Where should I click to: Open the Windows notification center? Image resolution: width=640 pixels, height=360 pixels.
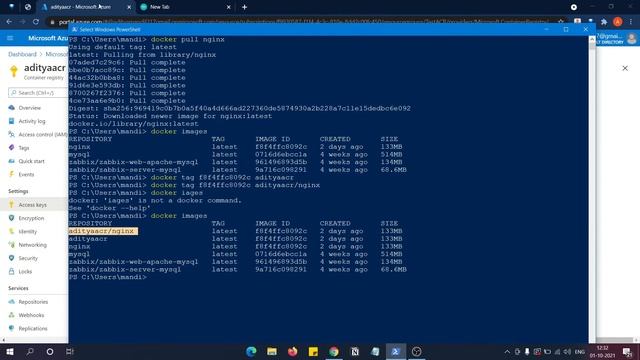[627, 351]
